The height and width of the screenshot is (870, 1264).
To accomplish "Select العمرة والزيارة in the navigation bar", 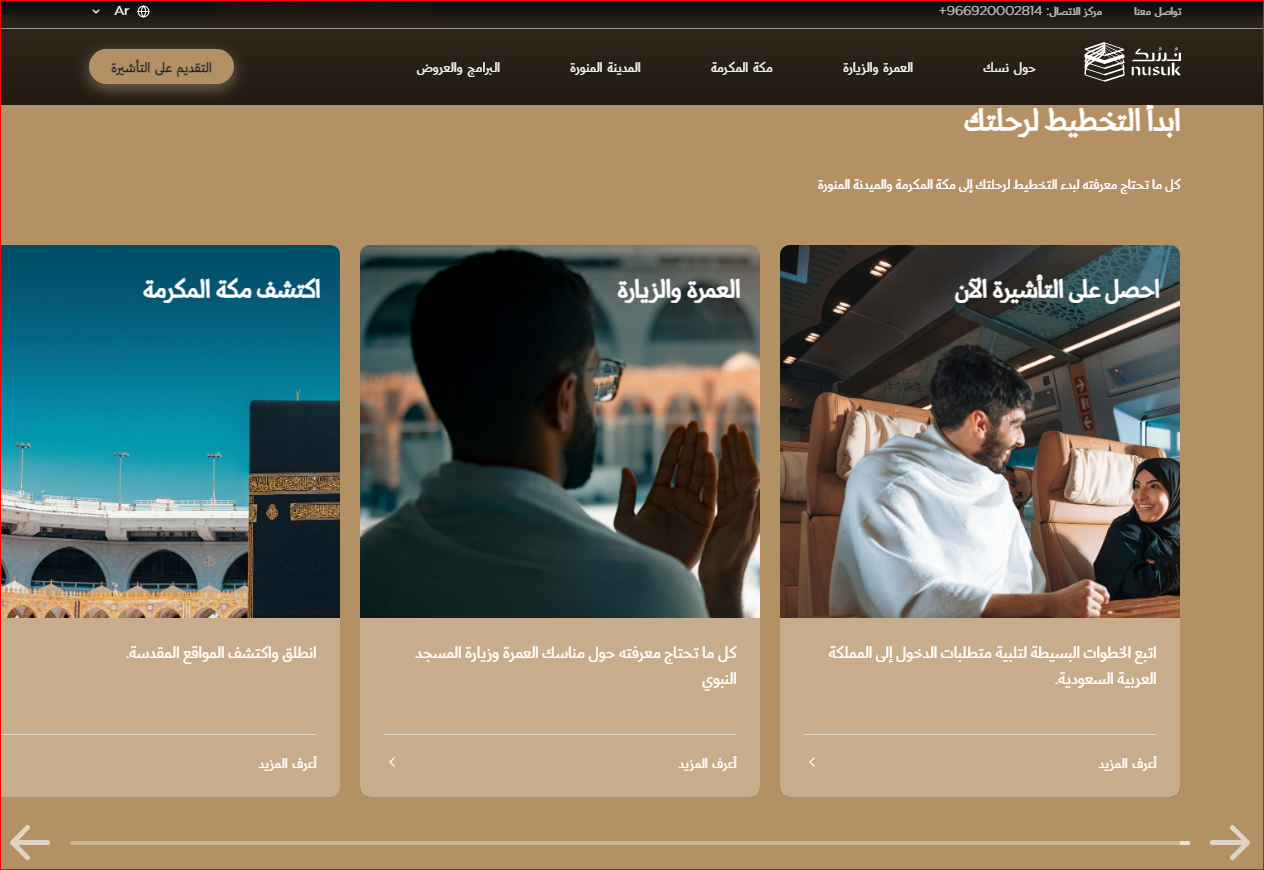I will click(877, 68).
